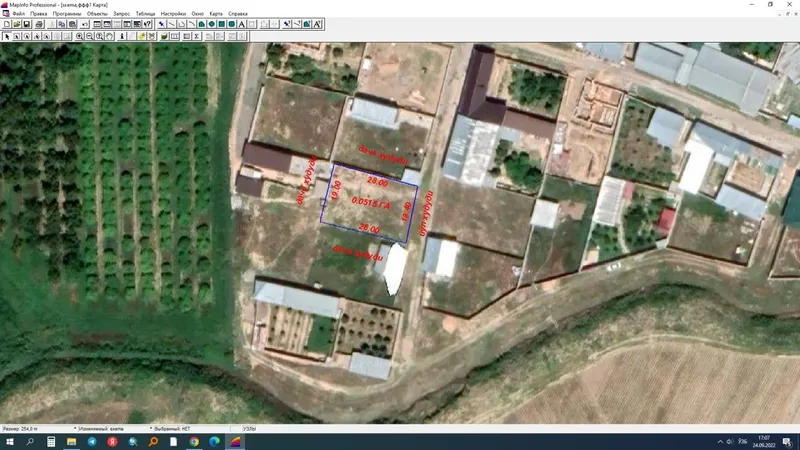Choose the Info tool icon
The image size is (800, 450).
click(122, 36)
